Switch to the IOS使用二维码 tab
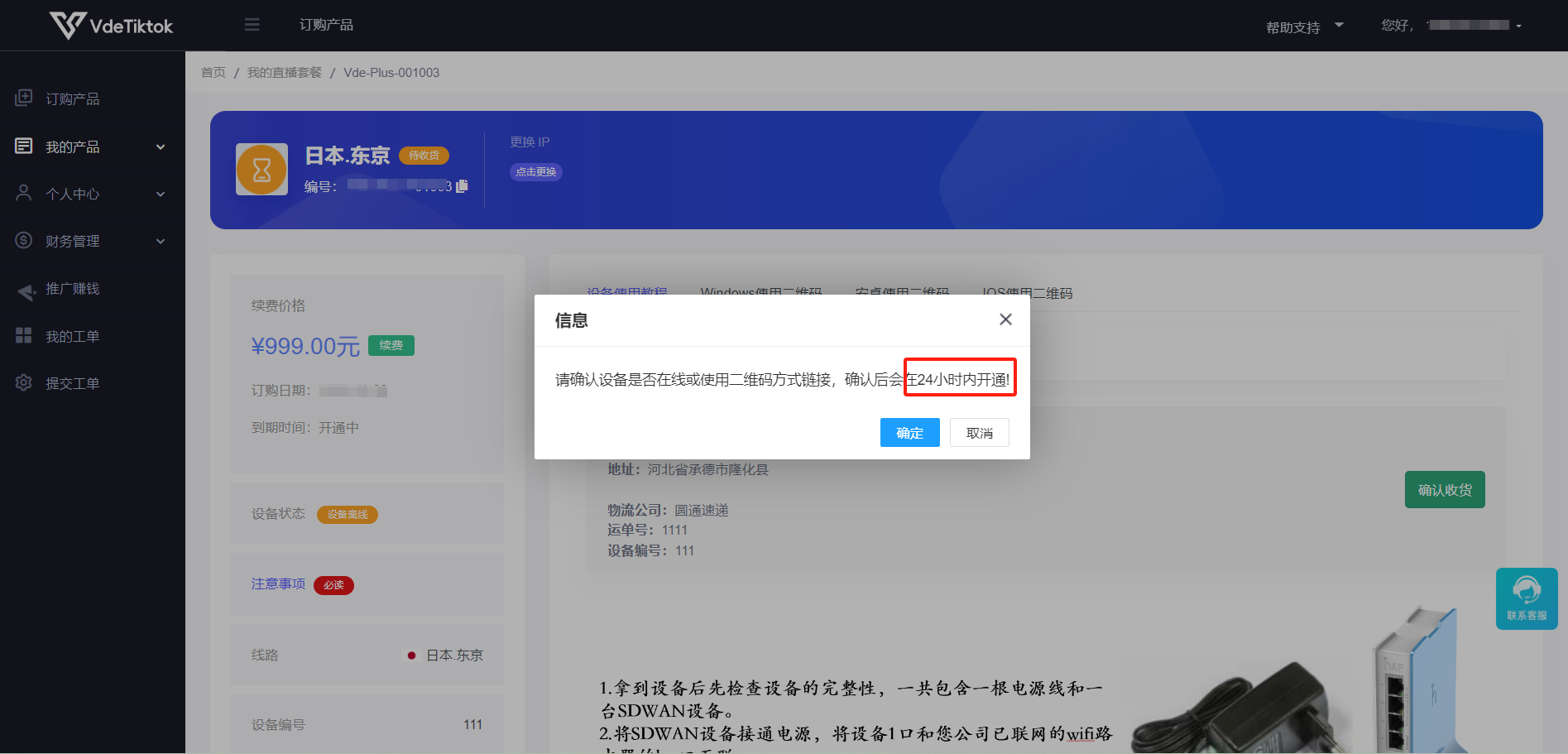The image size is (1568, 754). (x=1027, y=293)
